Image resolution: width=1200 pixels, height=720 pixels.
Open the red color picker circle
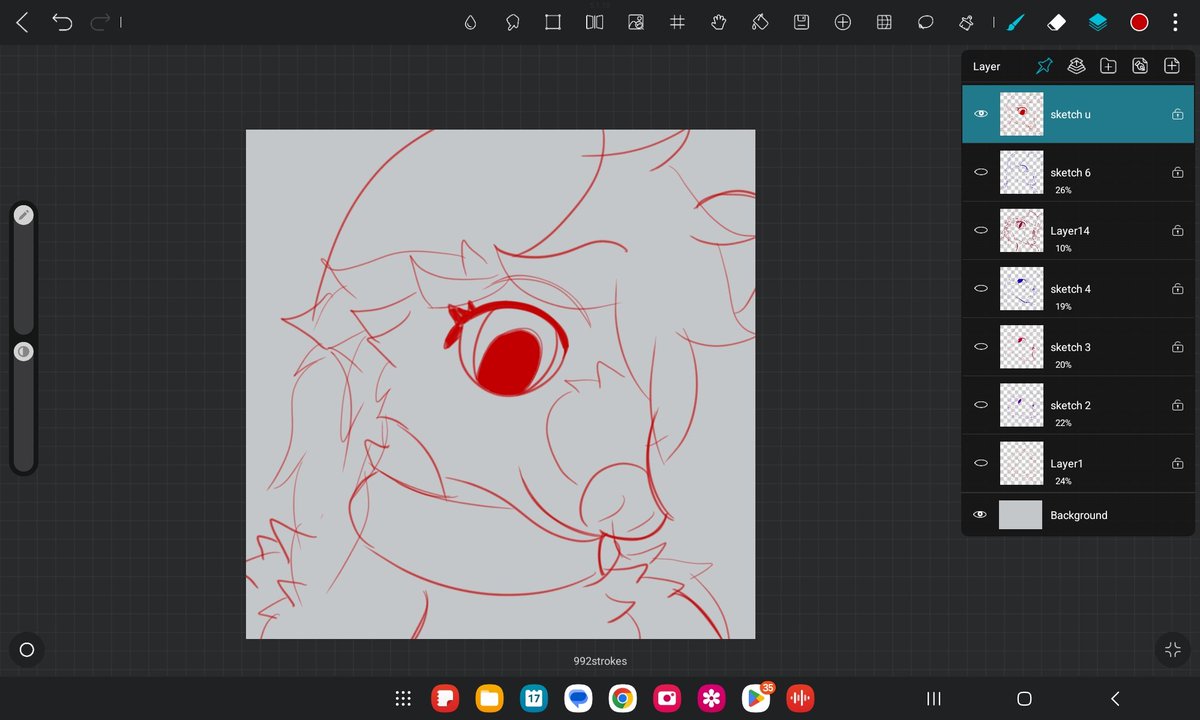tap(1139, 21)
